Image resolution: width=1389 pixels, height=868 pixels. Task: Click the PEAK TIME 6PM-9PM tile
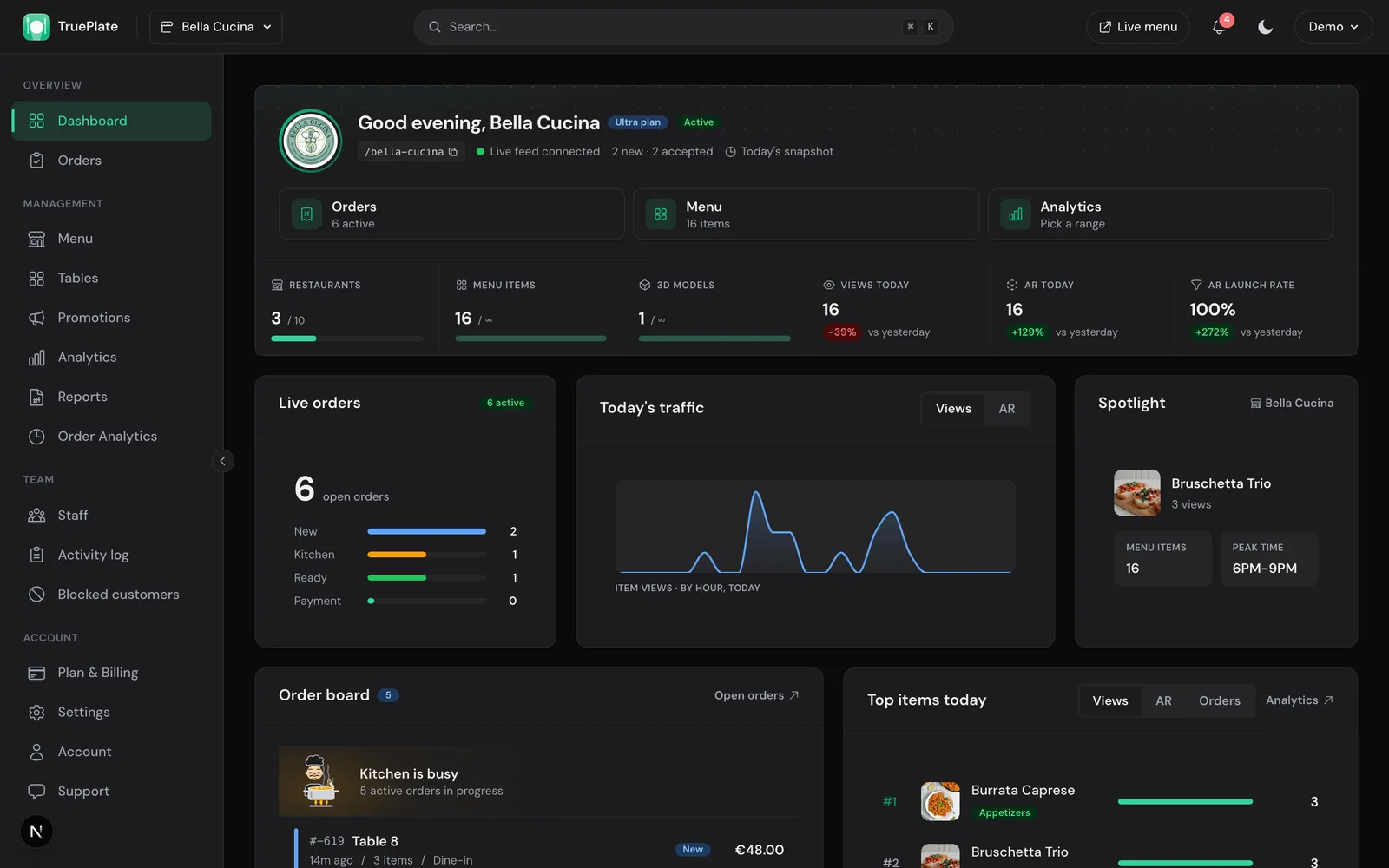click(1269, 559)
